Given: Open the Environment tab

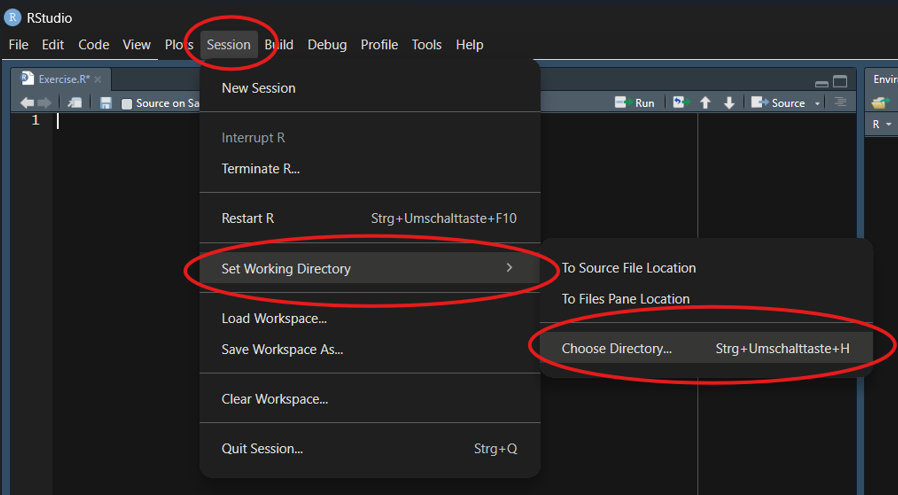Looking at the screenshot, I should [x=884, y=79].
